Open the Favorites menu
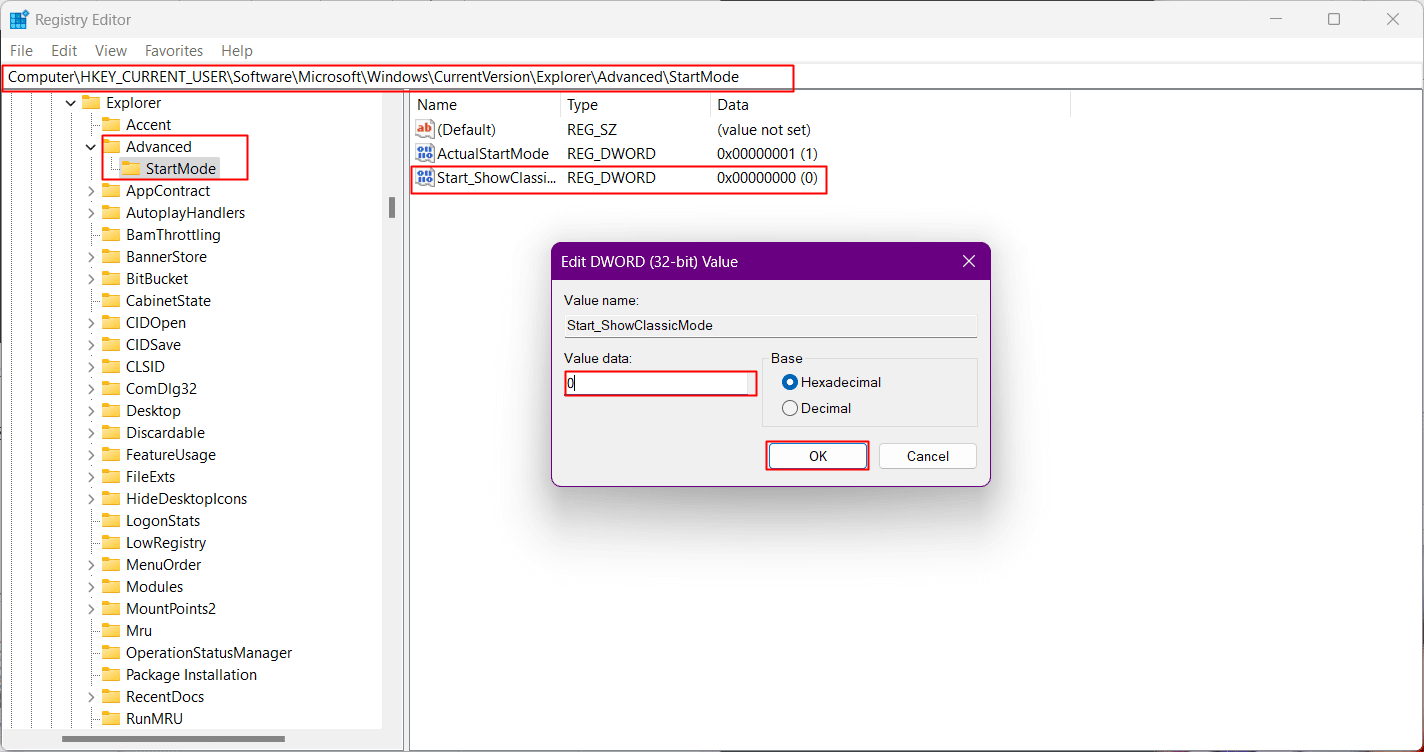This screenshot has height=752, width=1424. (174, 51)
